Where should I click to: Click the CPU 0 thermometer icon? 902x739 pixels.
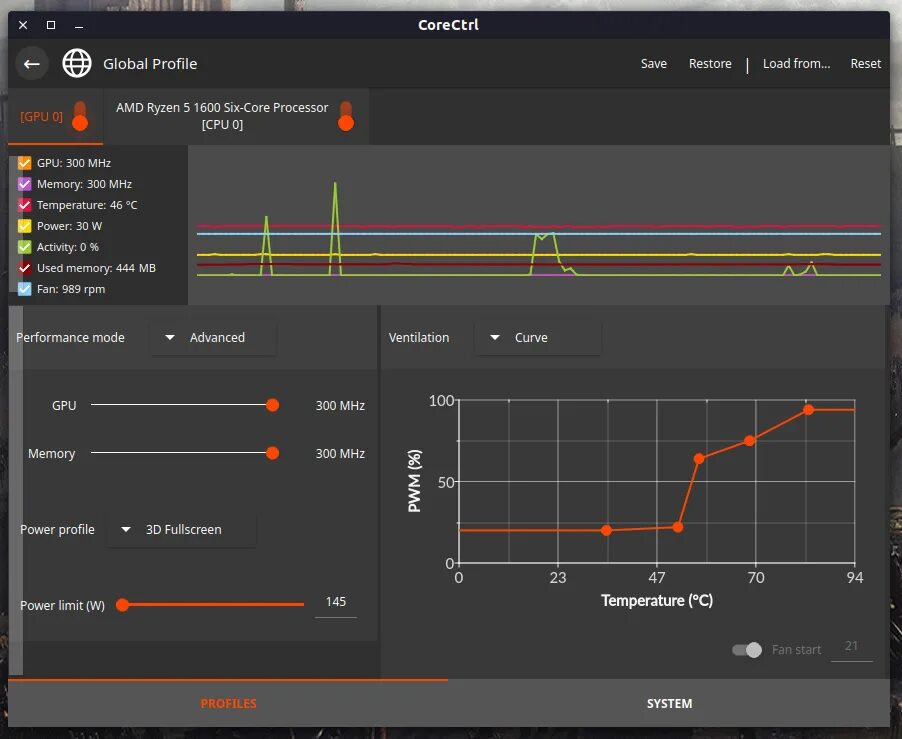(x=346, y=116)
